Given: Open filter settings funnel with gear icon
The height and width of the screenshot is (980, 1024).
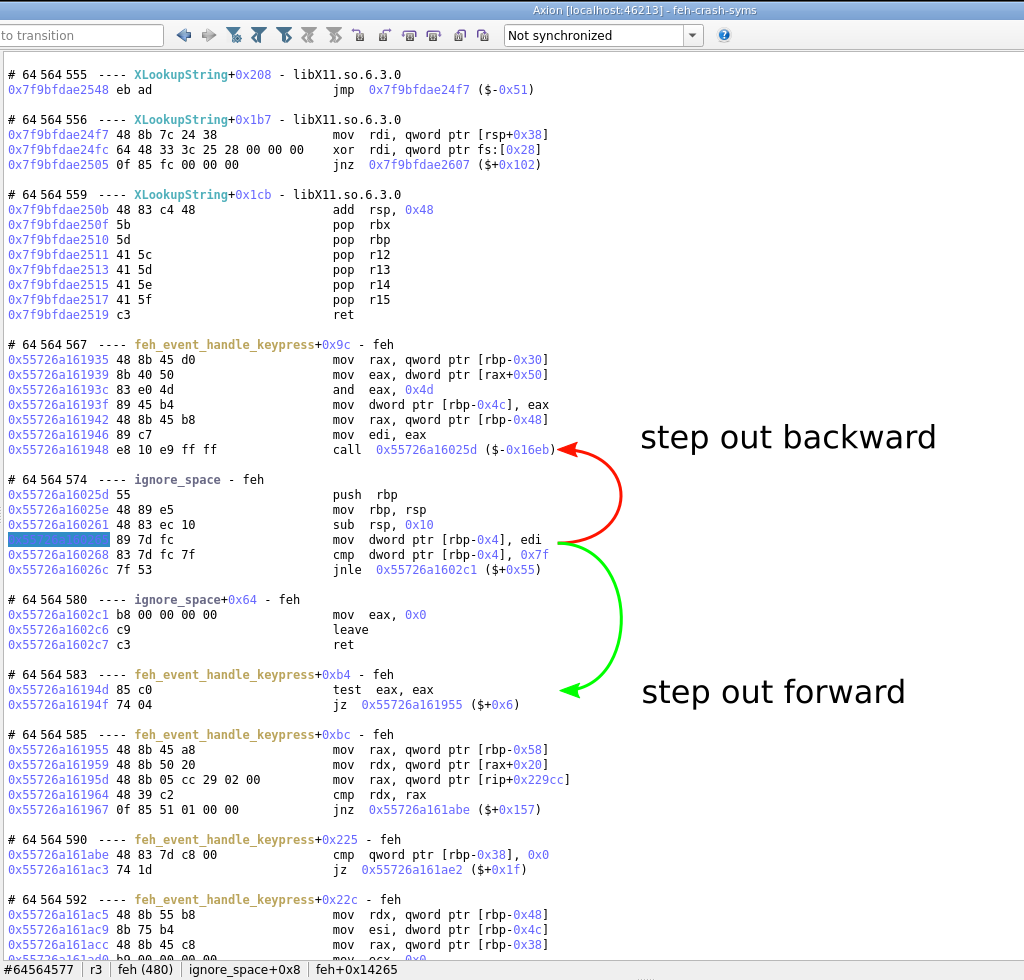Looking at the screenshot, I should (x=234, y=35).
